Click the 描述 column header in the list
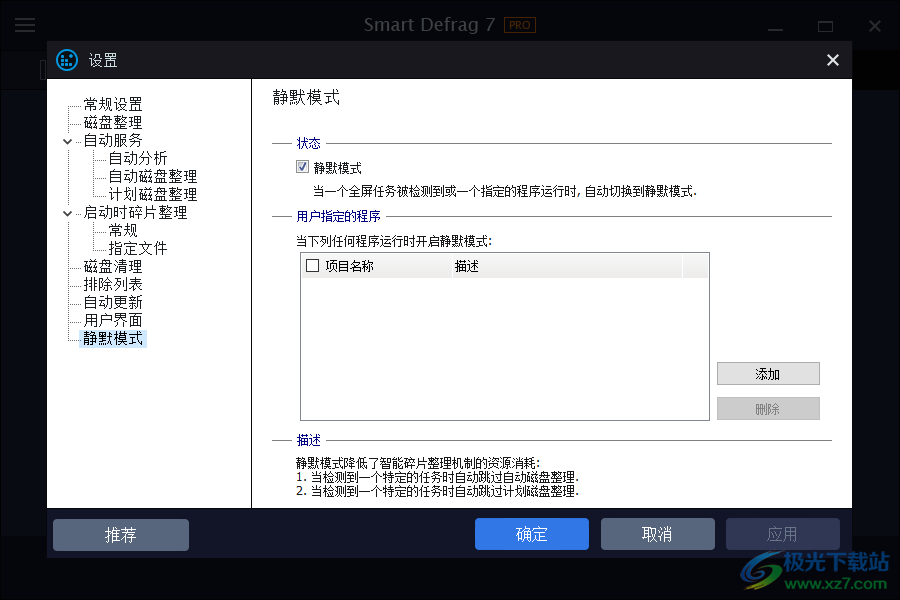This screenshot has height=600, width=900. pos(567,266)
